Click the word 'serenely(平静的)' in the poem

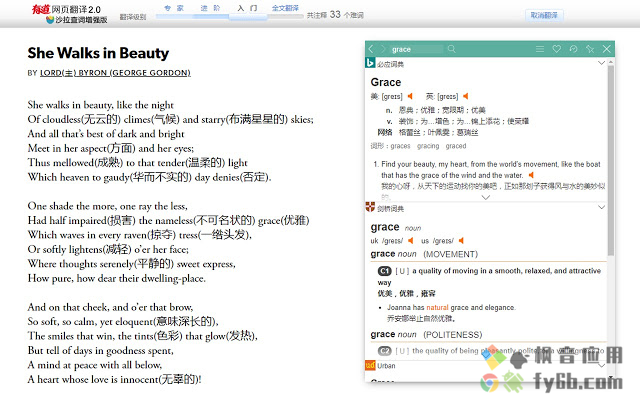137,264
